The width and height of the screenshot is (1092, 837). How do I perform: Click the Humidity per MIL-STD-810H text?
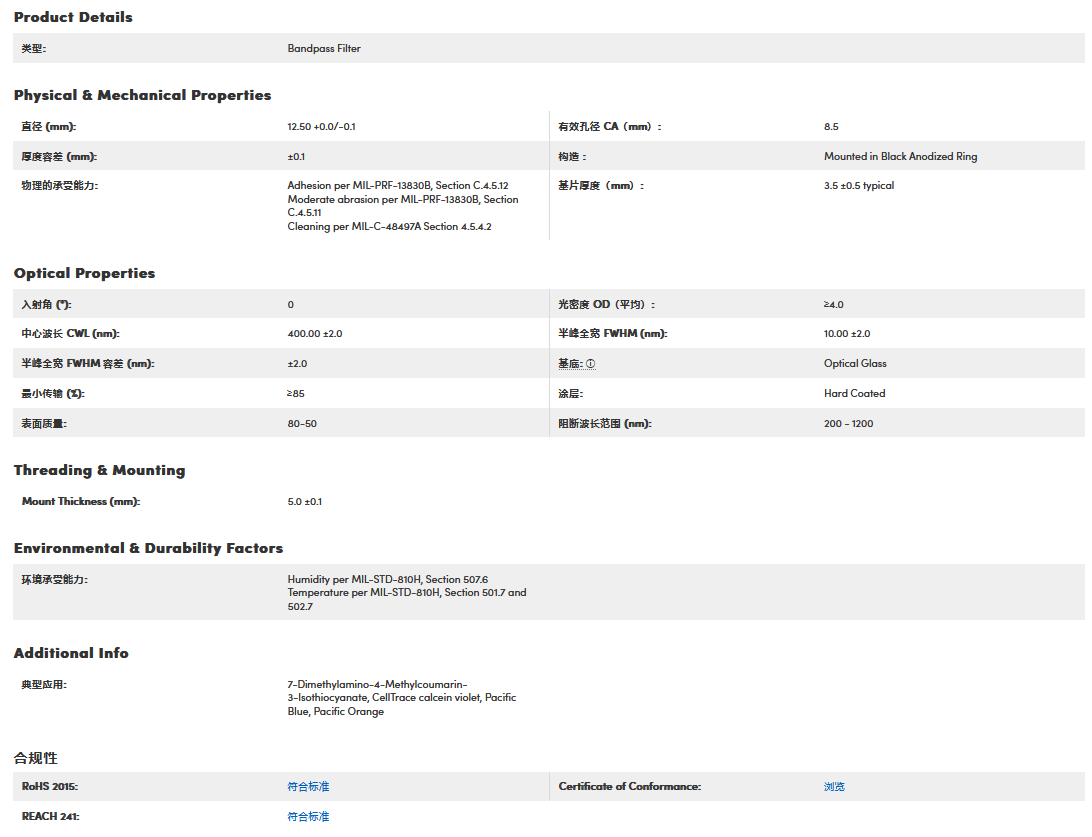(x=387, y=580)
